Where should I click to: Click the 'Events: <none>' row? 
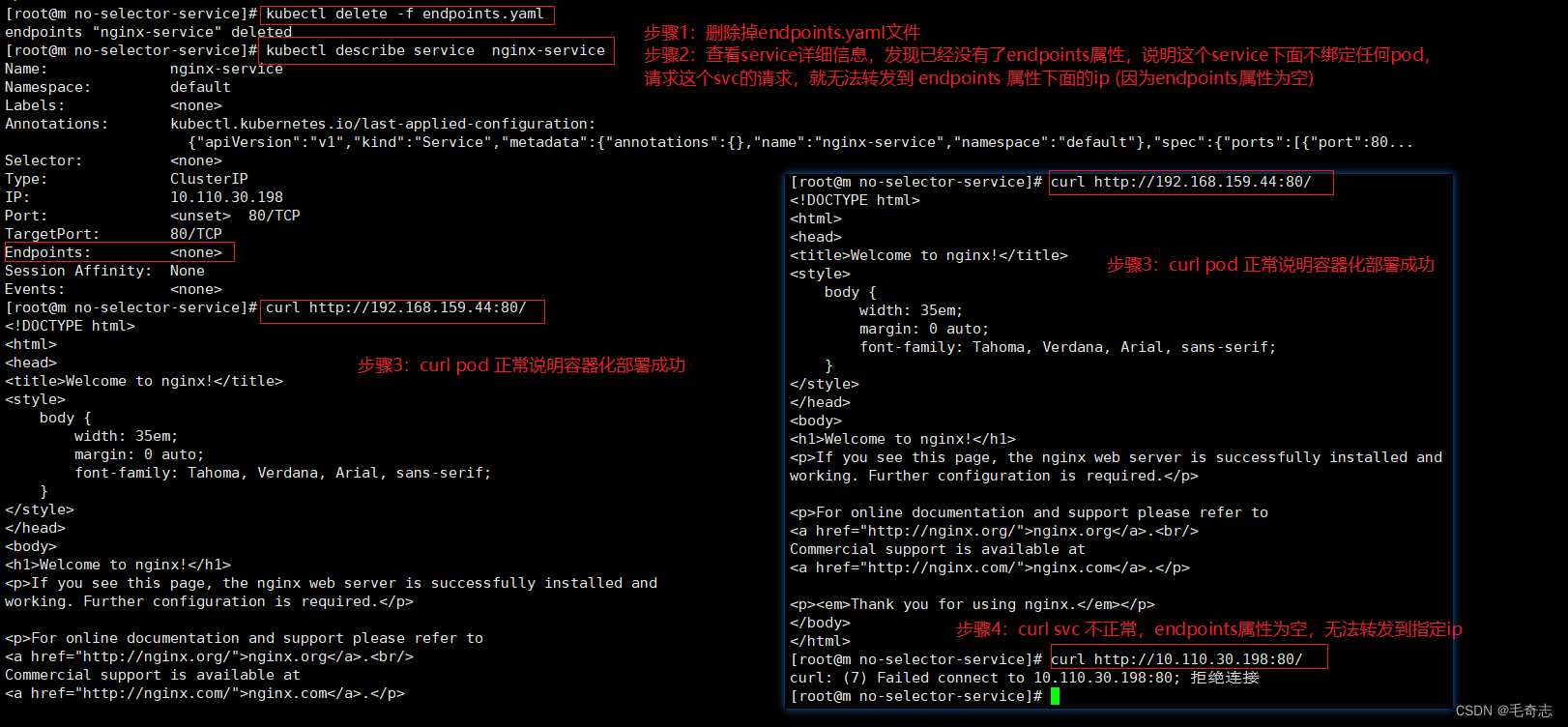113,289
